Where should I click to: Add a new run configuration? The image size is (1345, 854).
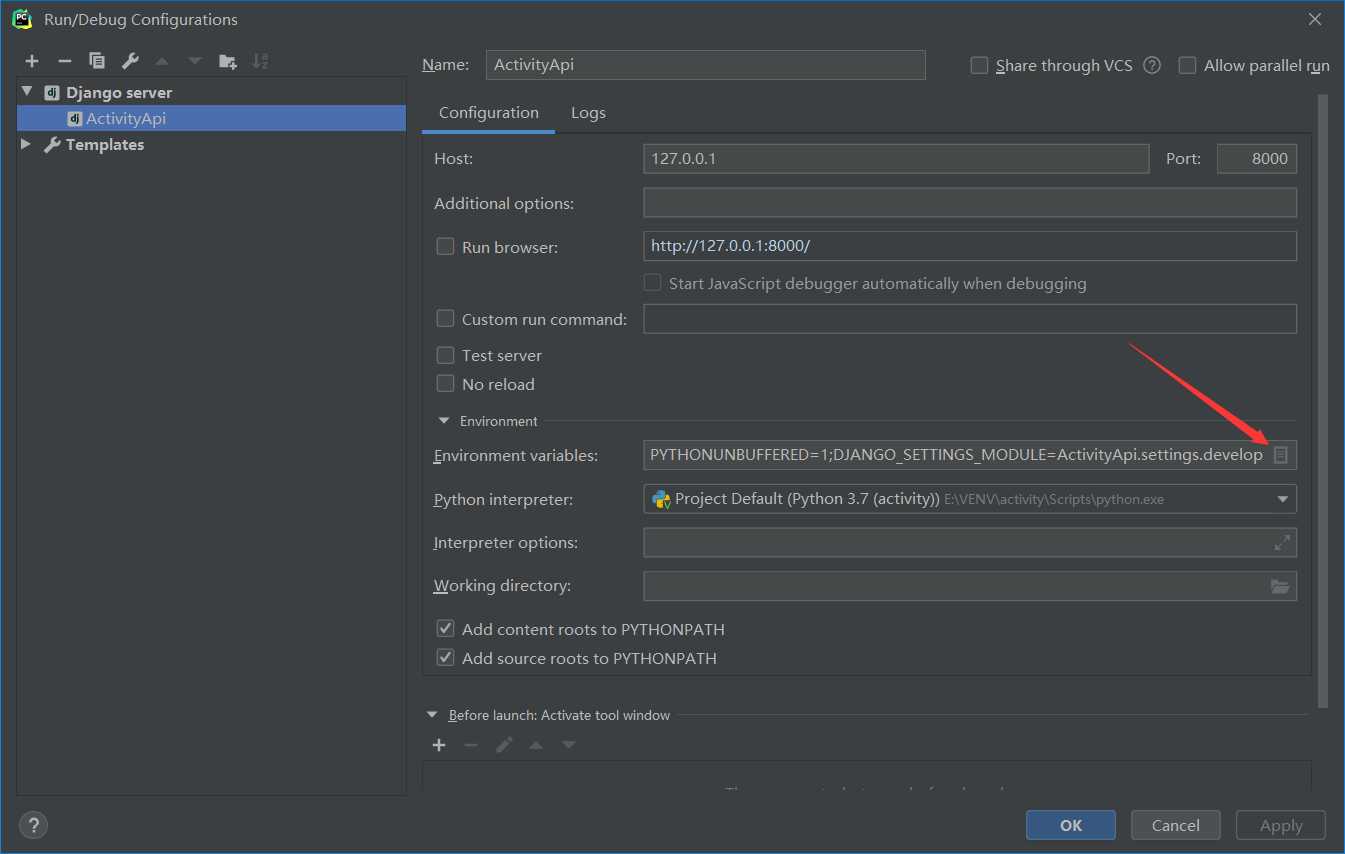[32, 61]
